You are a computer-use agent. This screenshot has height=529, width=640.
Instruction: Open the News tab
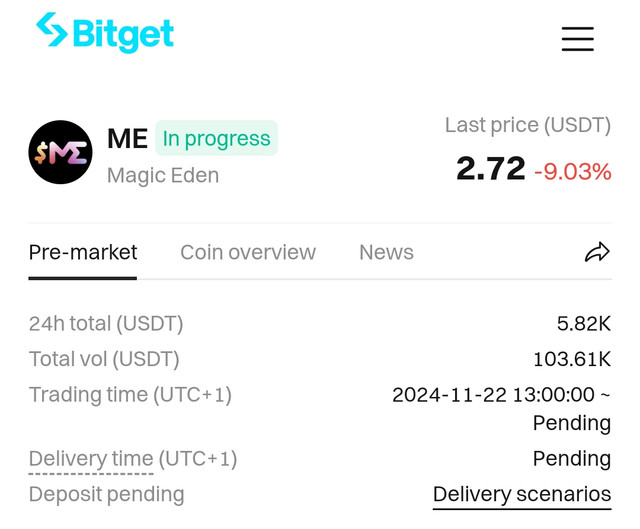(386, 252)
